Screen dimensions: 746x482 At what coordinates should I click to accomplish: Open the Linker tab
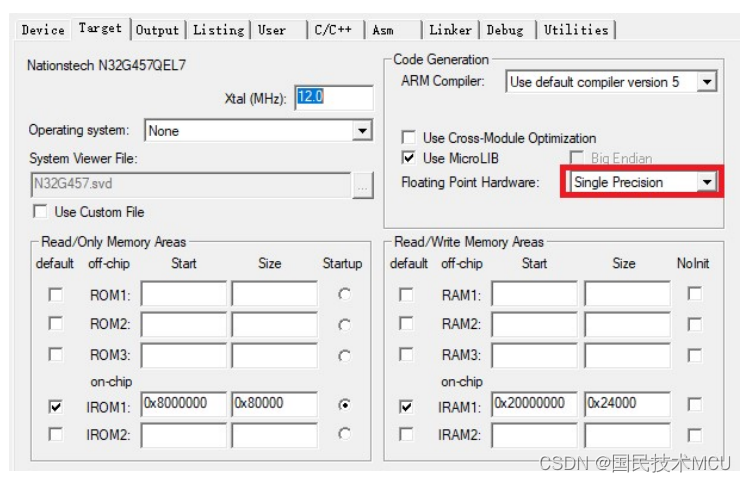(450, 30)
